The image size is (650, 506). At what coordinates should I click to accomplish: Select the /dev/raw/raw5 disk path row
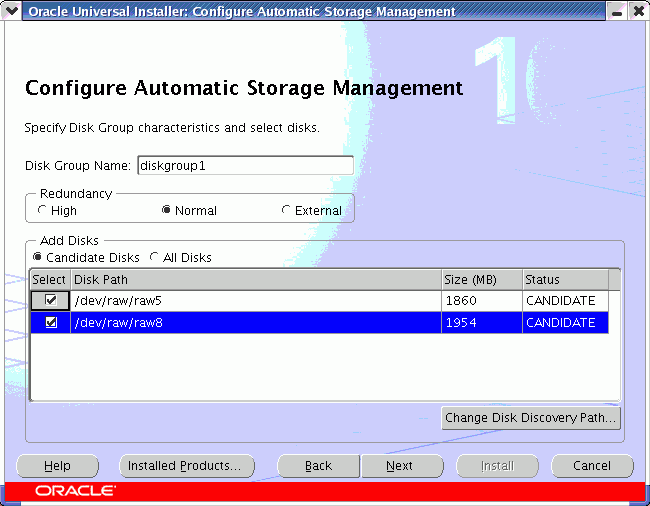pos(255,300)
